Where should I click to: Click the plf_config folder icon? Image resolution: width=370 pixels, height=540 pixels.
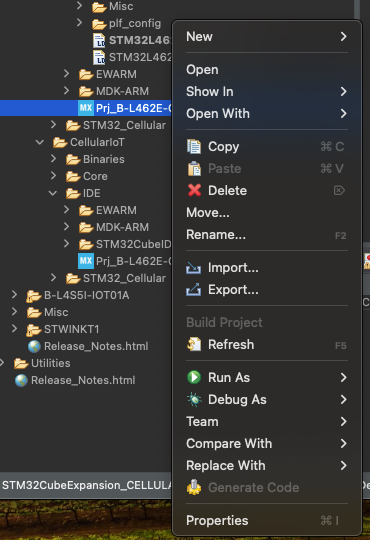point(99,23)
